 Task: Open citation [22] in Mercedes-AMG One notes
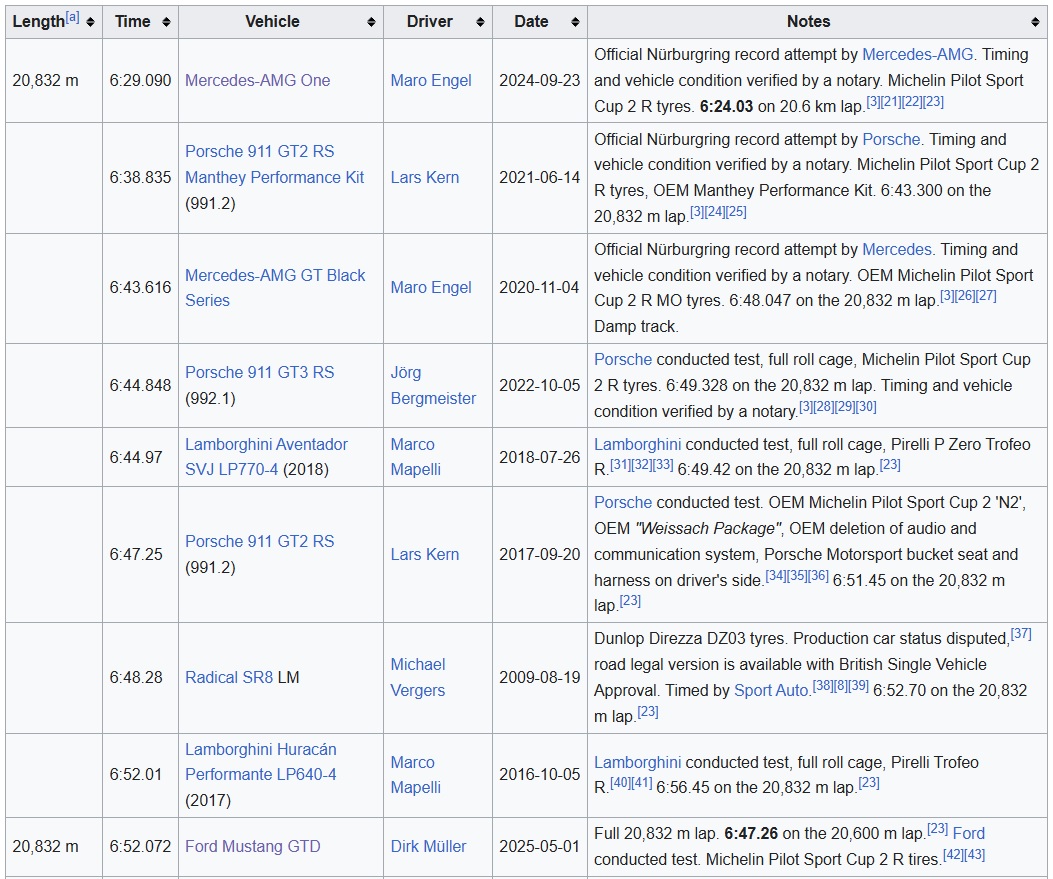tap(912, 102)
